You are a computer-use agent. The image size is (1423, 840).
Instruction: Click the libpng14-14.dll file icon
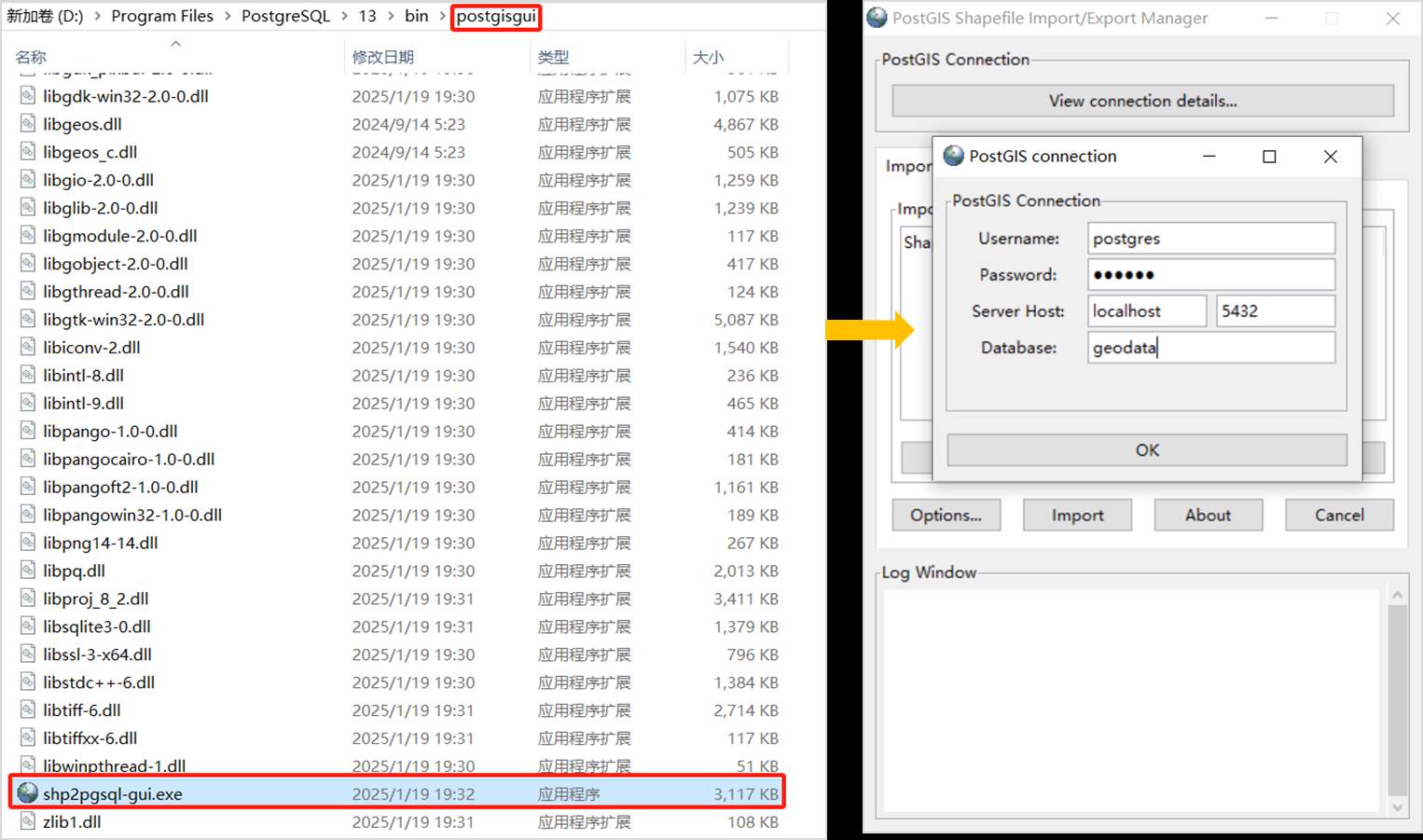coord(28,544)
